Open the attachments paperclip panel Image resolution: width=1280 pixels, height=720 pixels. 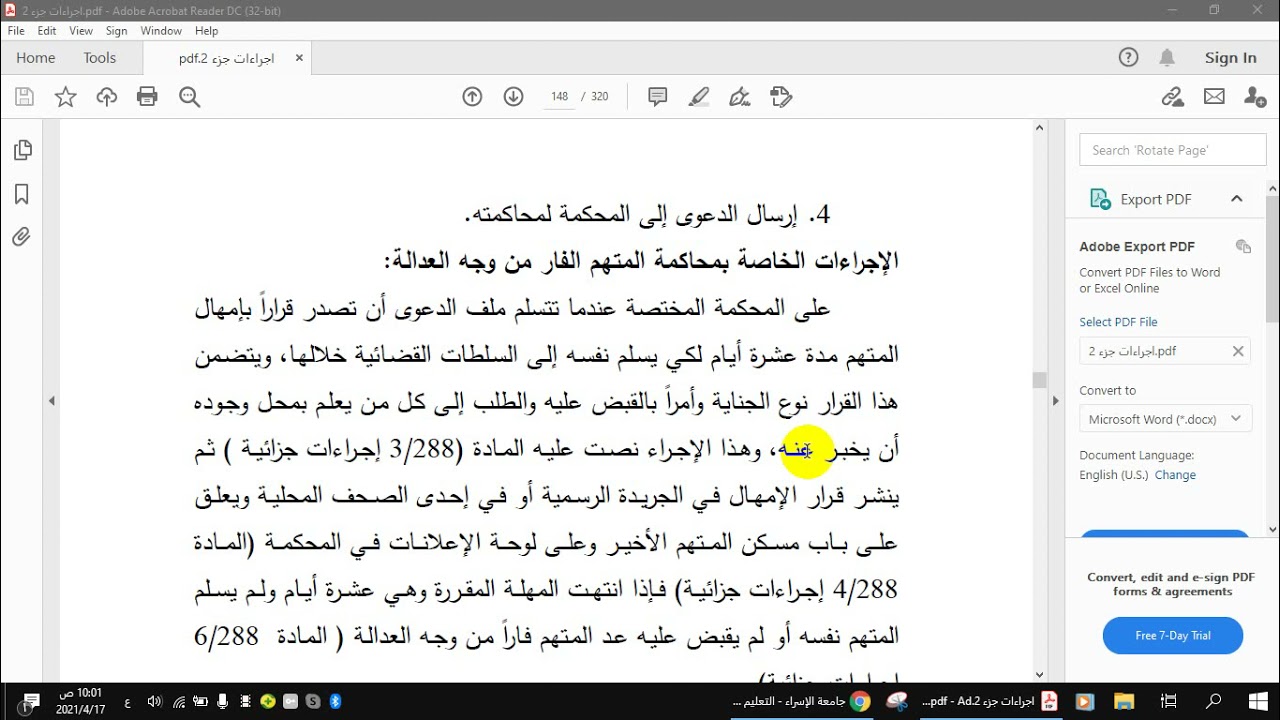[22, 237]
